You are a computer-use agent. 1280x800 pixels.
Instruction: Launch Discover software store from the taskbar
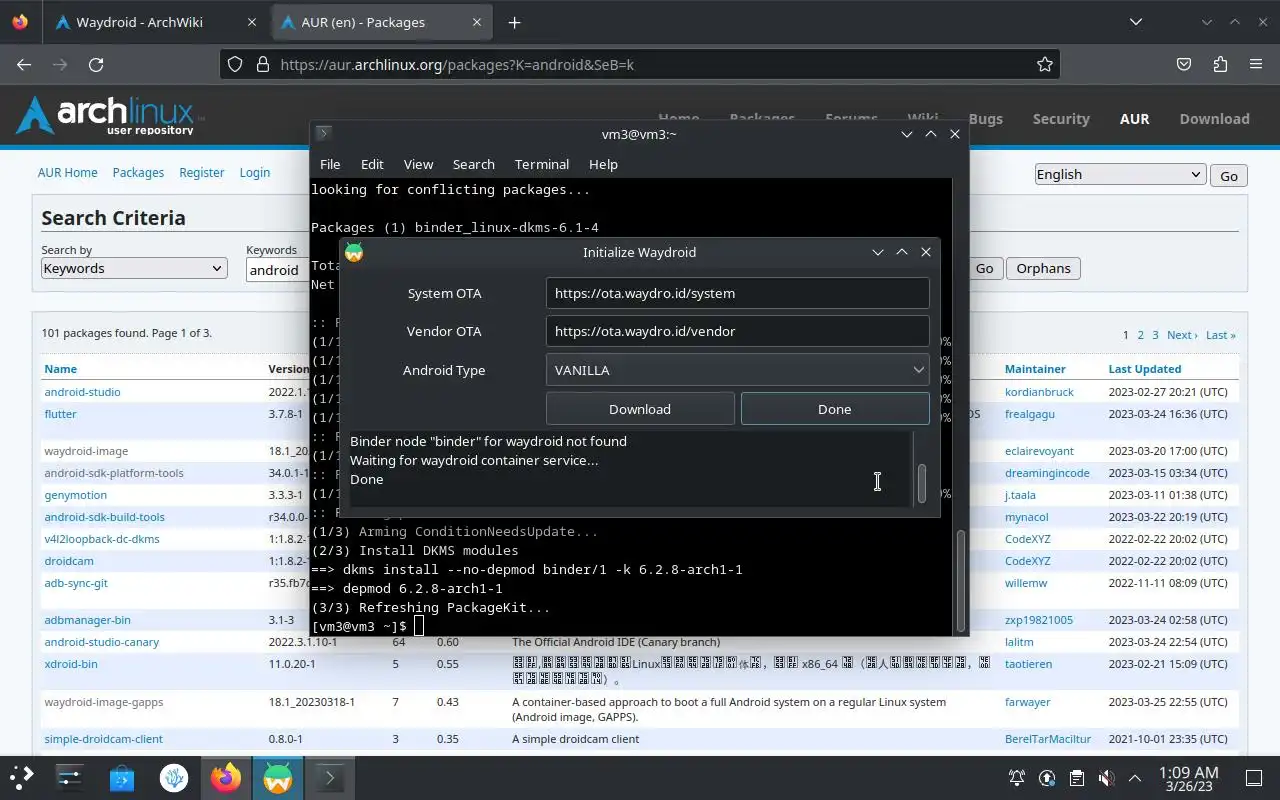122,777
